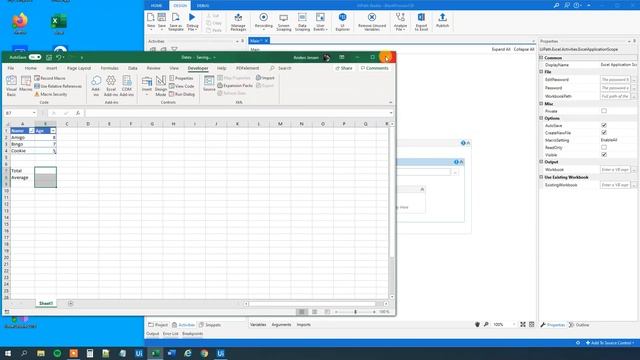Viewport: 640px width, 360px height.
Task: Select the Sheet1 tab
Action: pyautogui.click(x=46, y=303)
